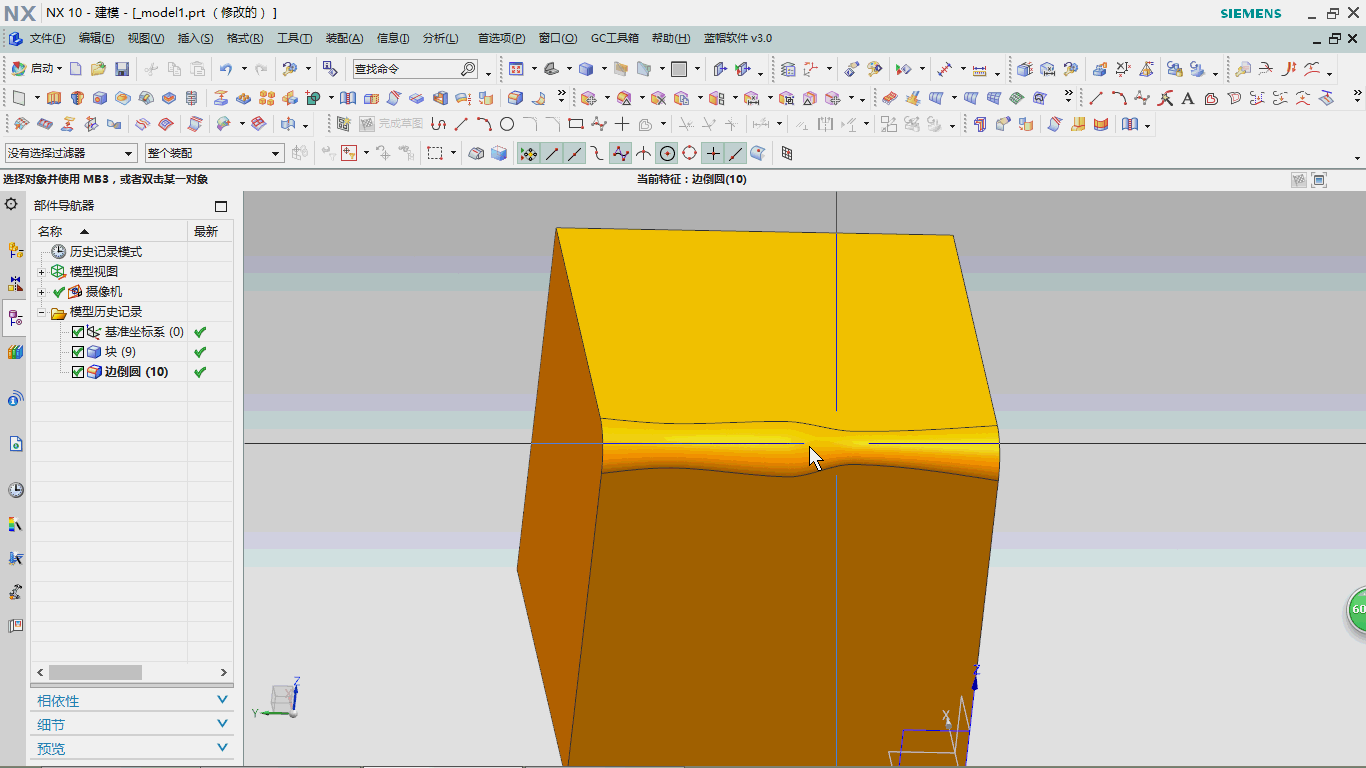Screen dimensions: 1366x768
Task: Select the Text 'A' curve tool
Action: point(1188,98)
